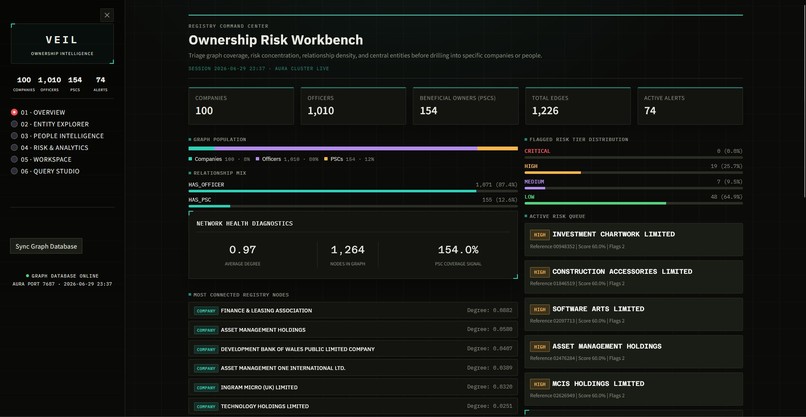Click the 154.0% PSC COVERAGE SIGNAL value
This screenshot has width=806, height=417.
pyautogui.click(x=458, y=250)
